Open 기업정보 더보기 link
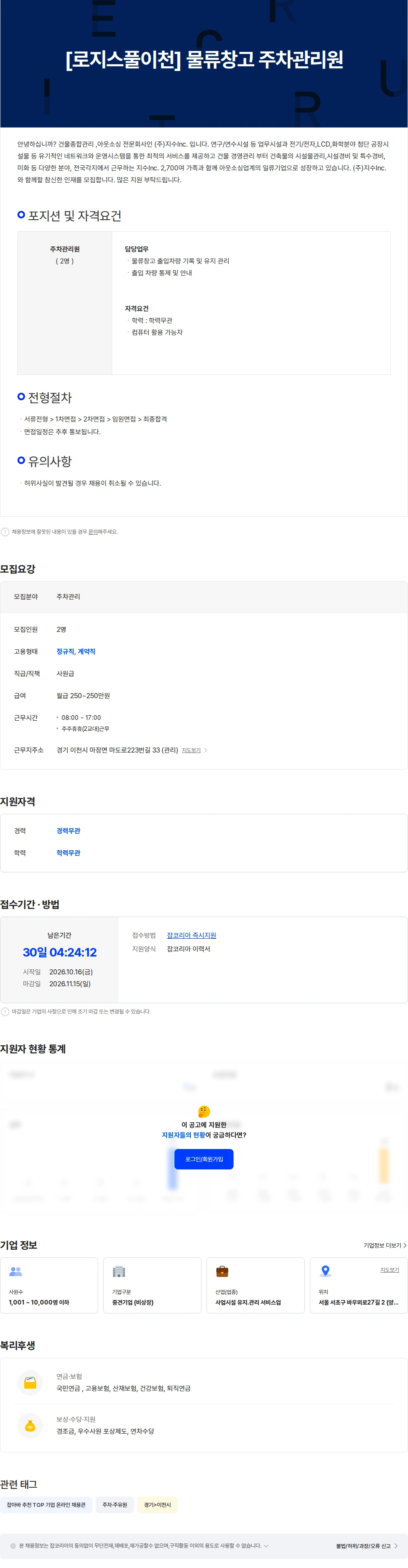408x1568 pixels. click(385, 1245)
